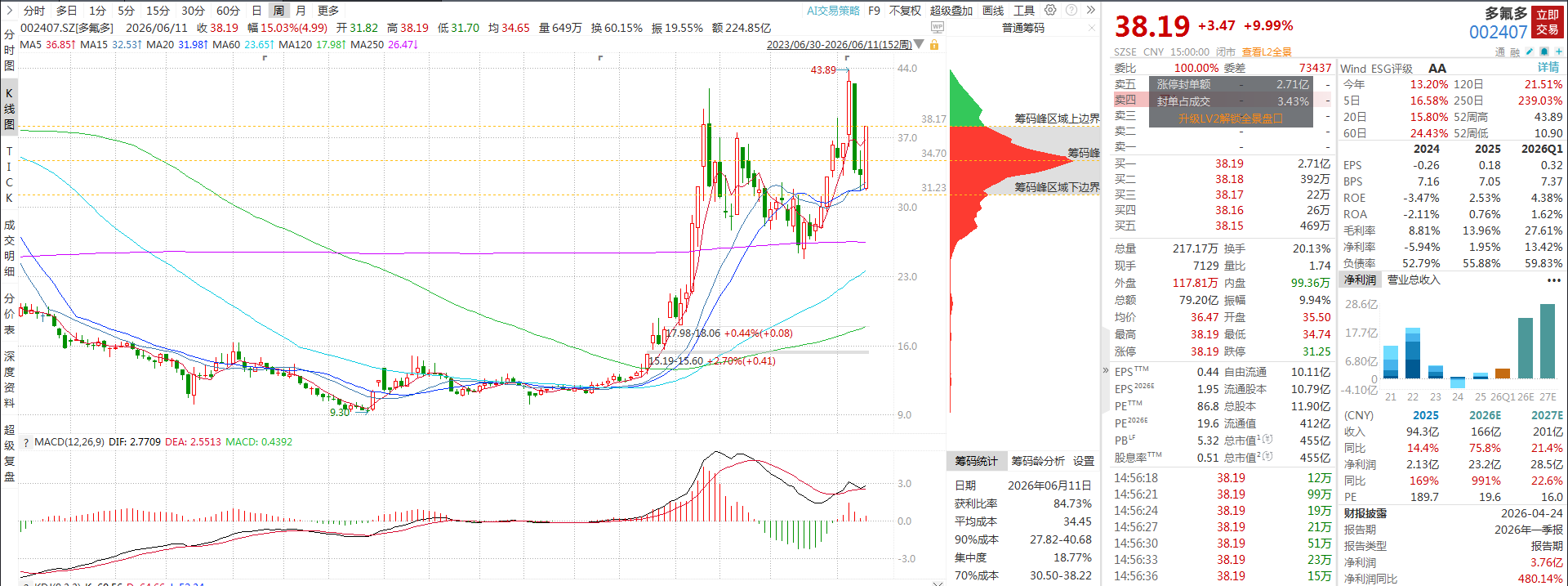Screen dimensions: 1568x586
Task: Open the 分价表 sidebar tab
Action: 9,314
